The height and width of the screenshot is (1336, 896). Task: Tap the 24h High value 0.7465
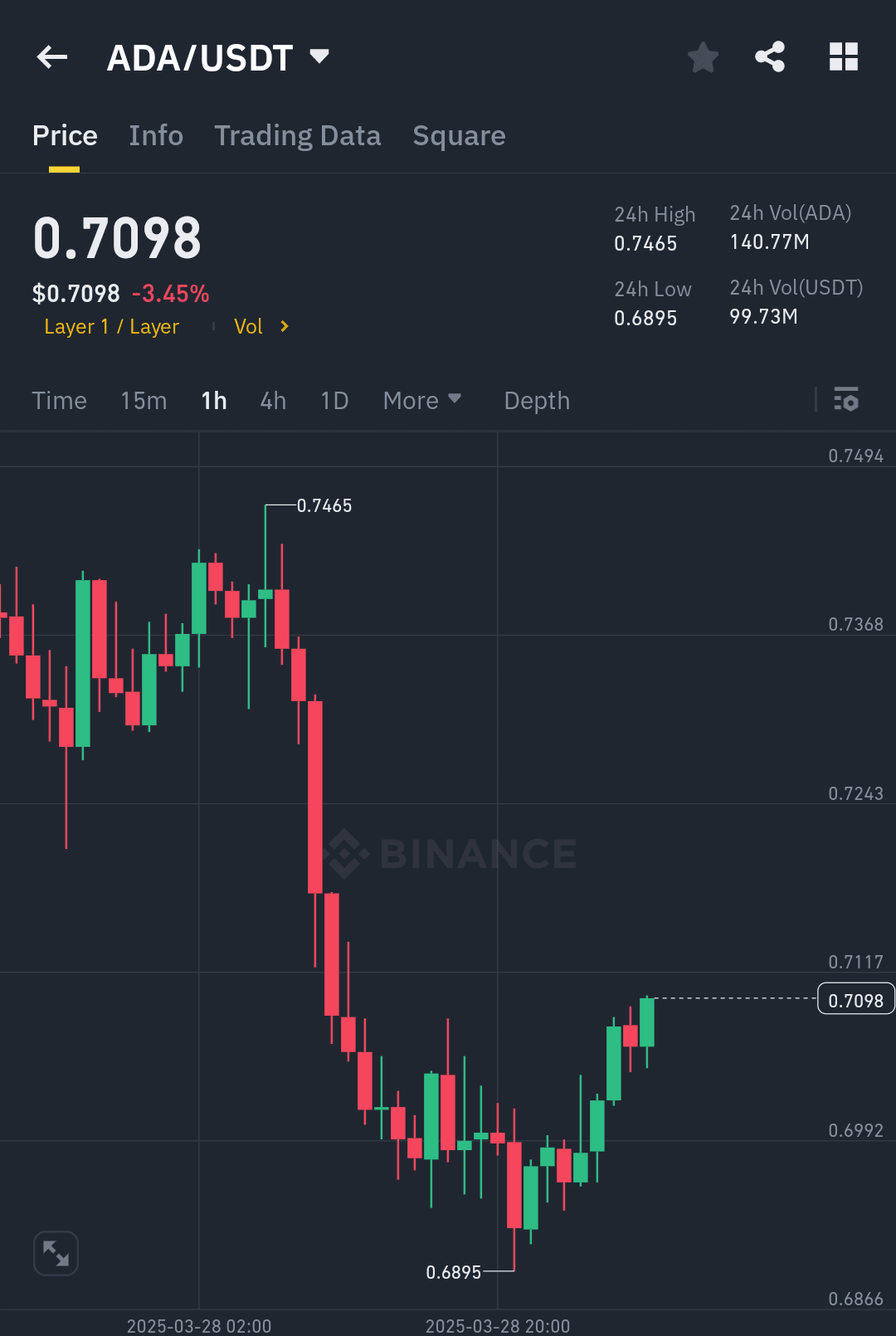[x=645, y=243]
